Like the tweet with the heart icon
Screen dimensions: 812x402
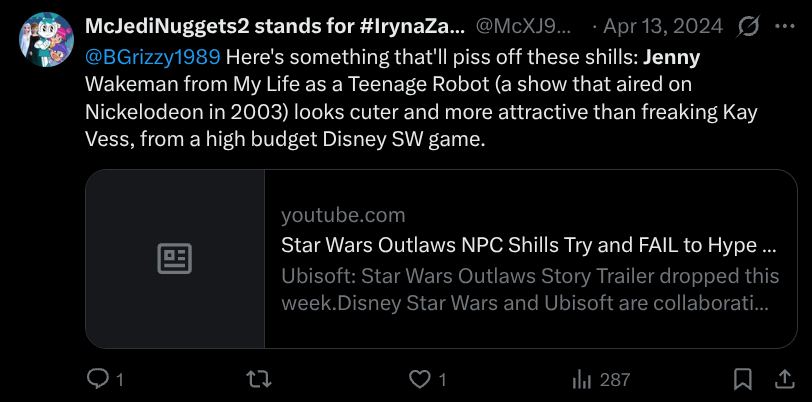click(x=420, y=379)
